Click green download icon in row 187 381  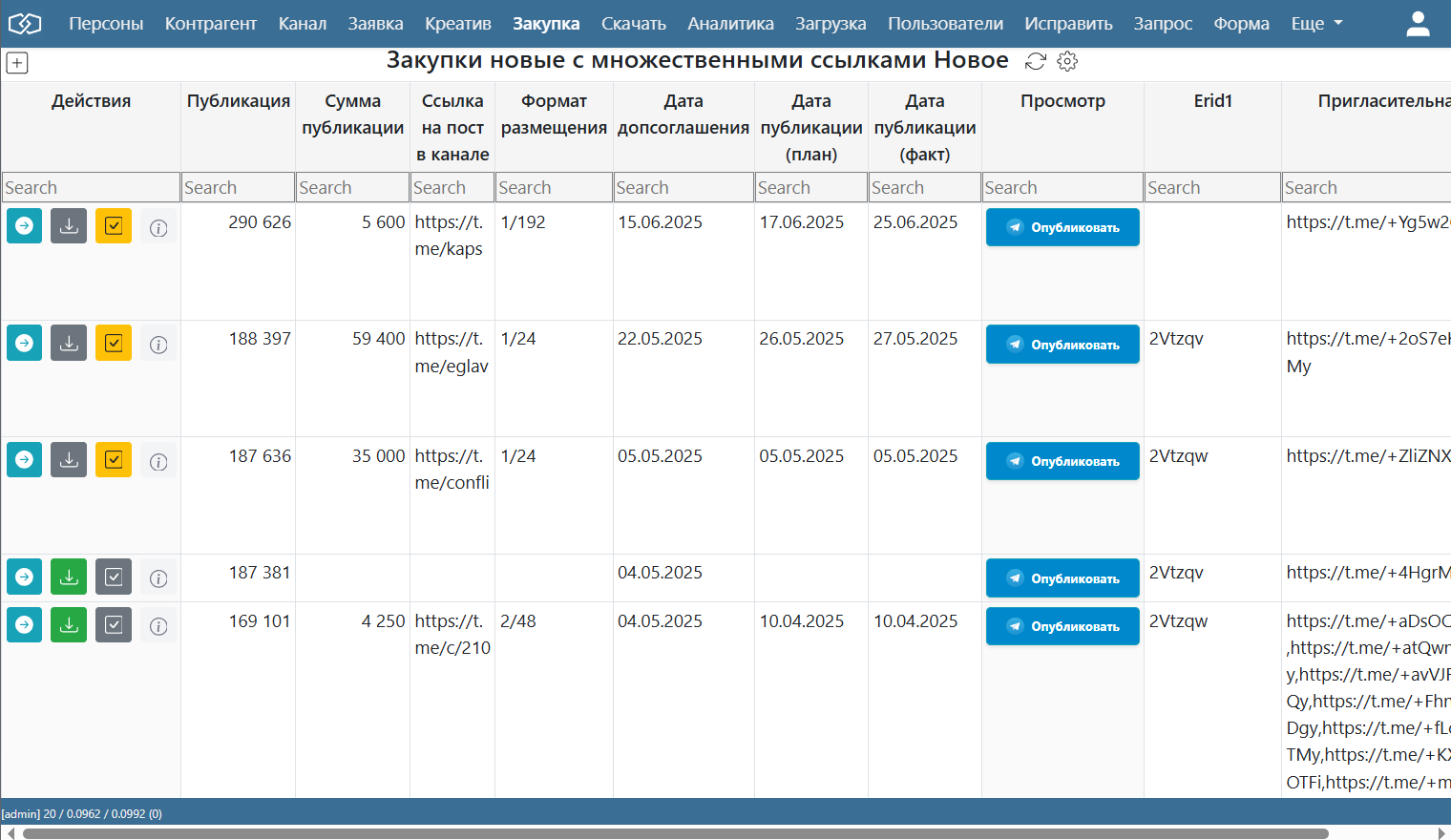point(69,577)
